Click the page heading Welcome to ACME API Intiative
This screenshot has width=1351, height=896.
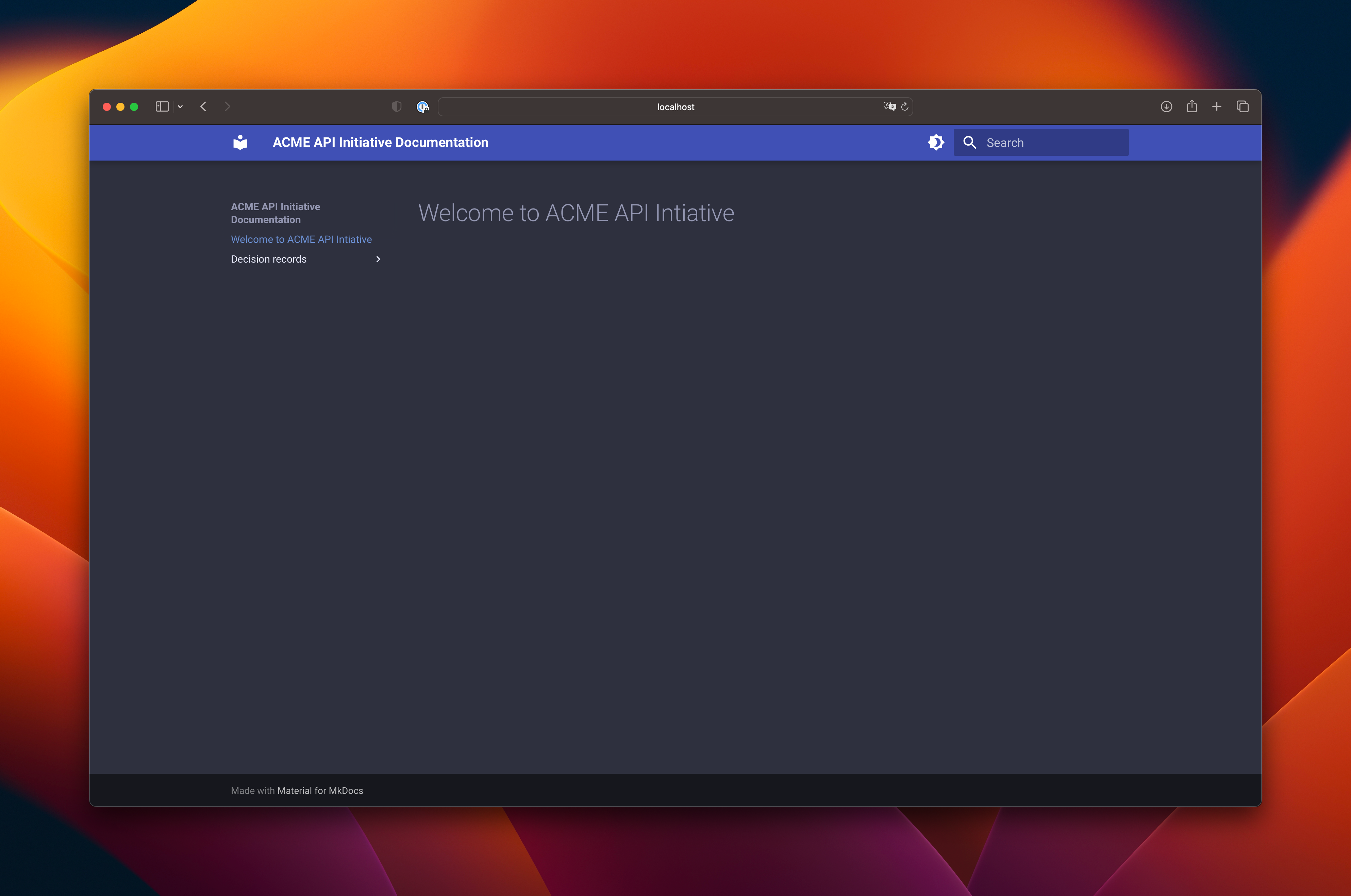pyautogui.click(x=576, y=213)
